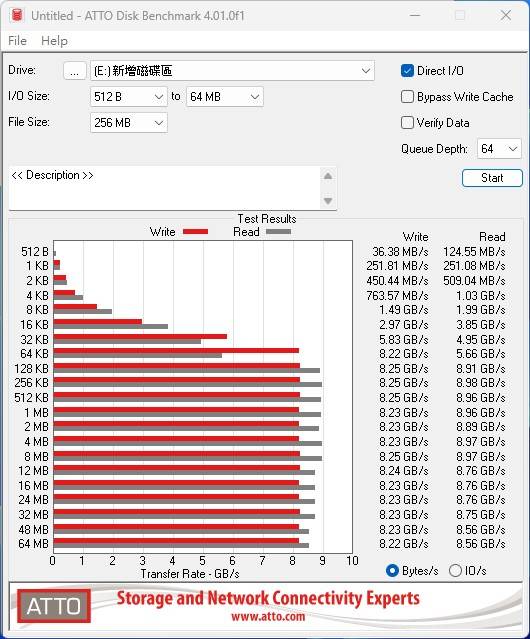Open the www.atto.com link
The image size is (530, 639).
tap(268, 616)
